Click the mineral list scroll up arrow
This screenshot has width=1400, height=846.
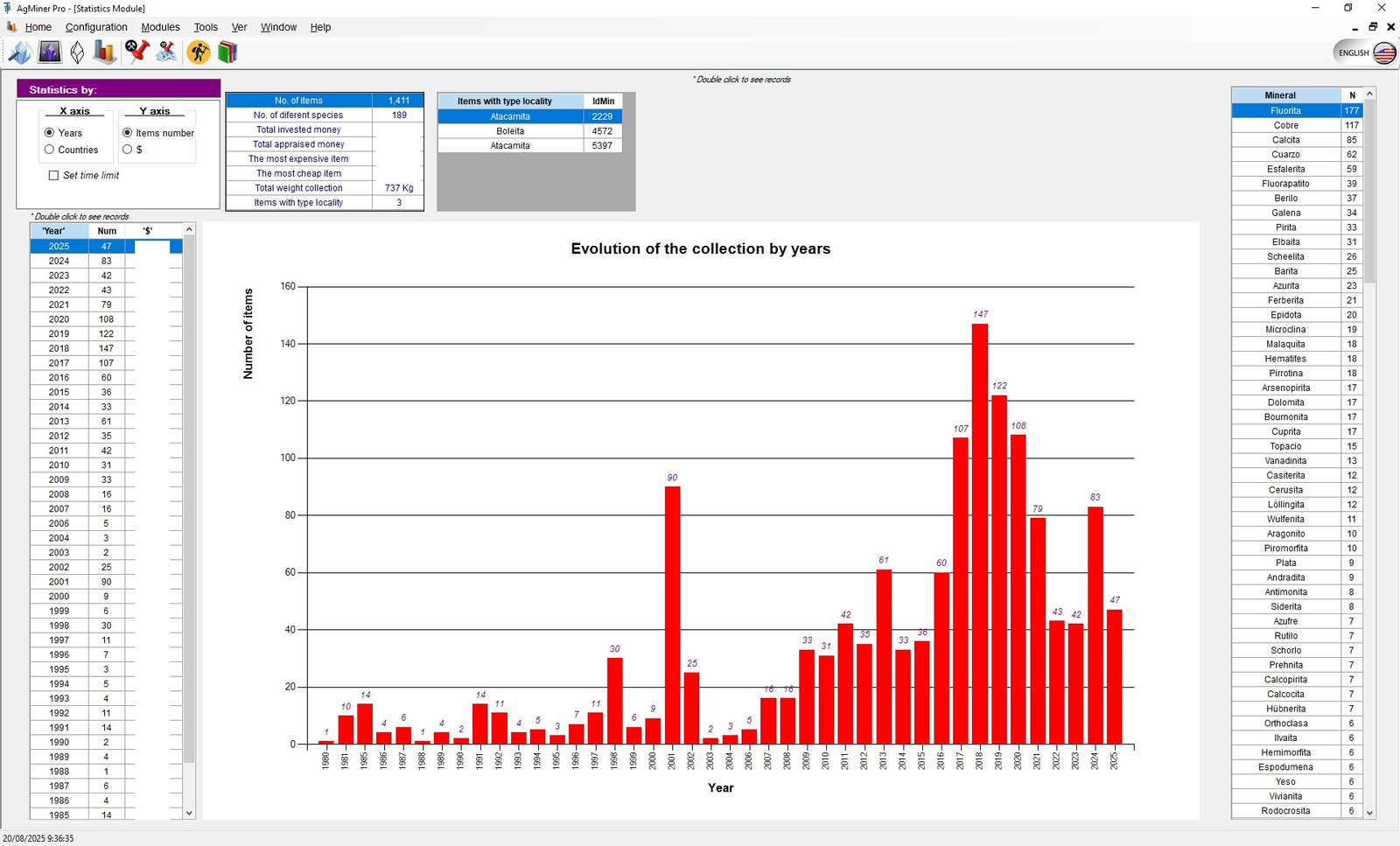point(1369,94)
